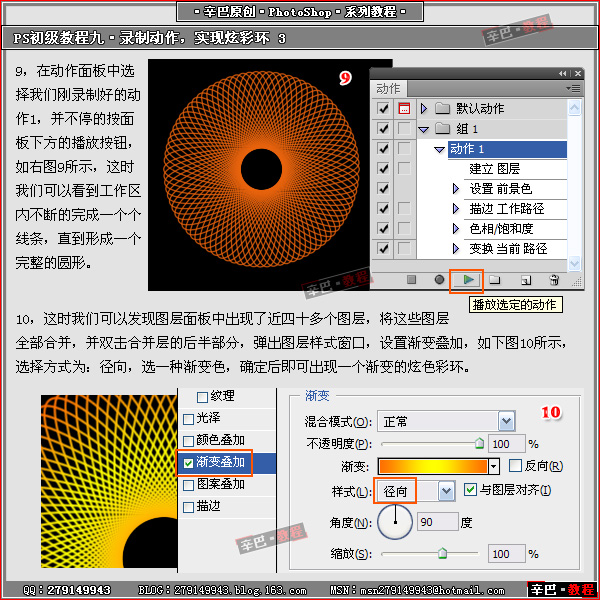The image size is (600, 600).
Task: Toggle the 描边 工作路径 step checkmark
Action: [383, 209]
